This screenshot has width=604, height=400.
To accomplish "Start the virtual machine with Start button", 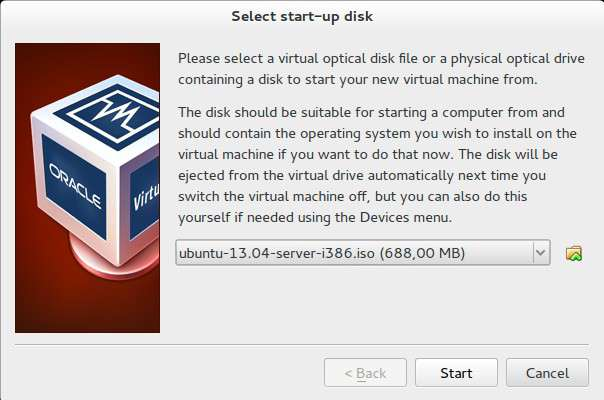I will coord(456,373).
